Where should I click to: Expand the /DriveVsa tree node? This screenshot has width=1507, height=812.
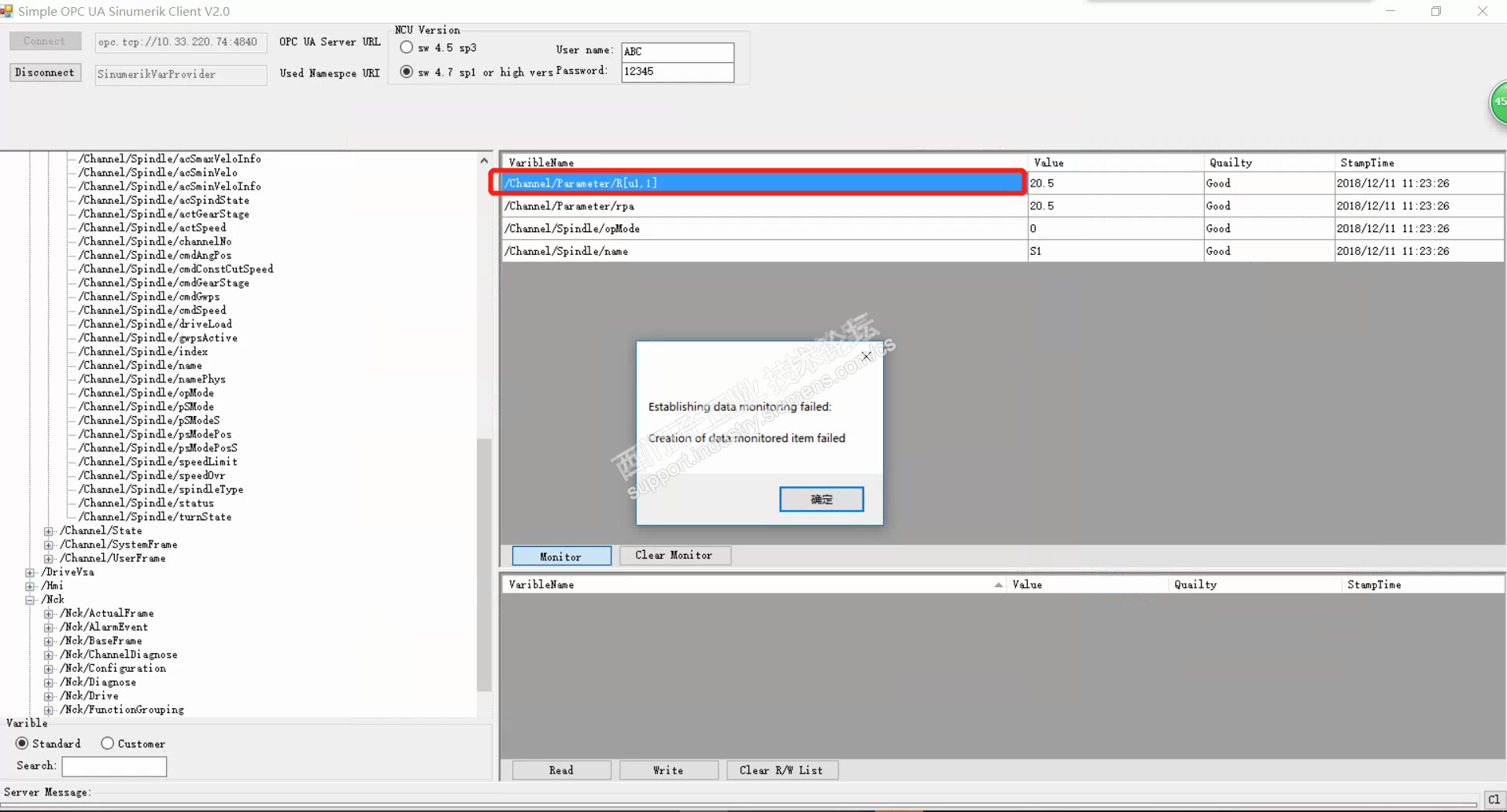point(30,572)
